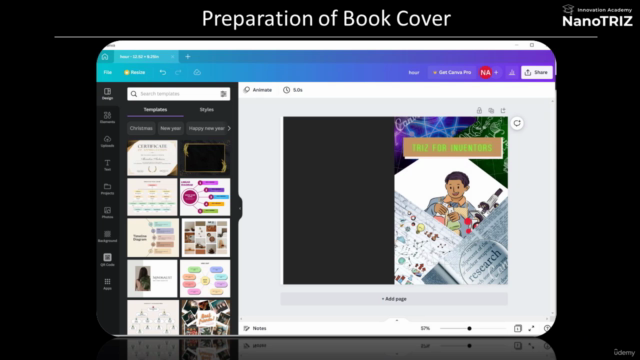Open the 5.0s page duration

tap(293, 90)
